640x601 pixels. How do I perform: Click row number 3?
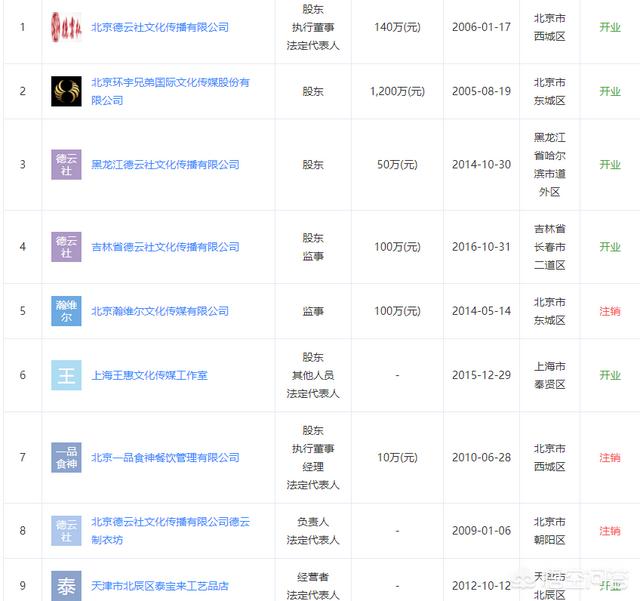point(23,165)
